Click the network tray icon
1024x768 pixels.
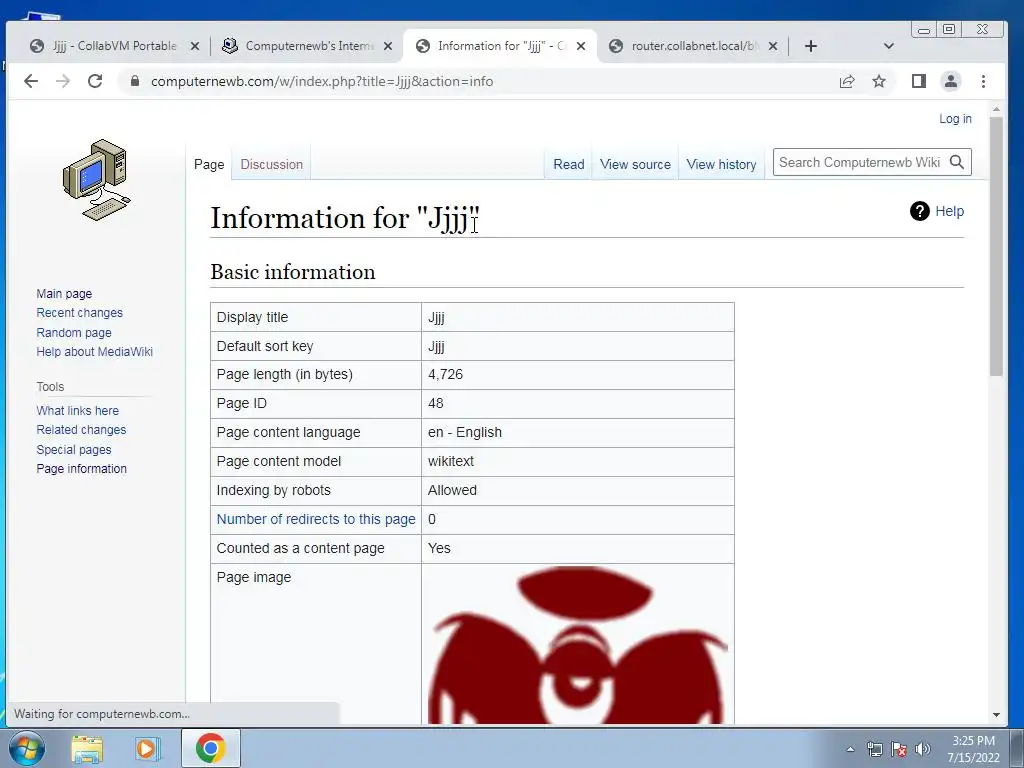[874, 749]
